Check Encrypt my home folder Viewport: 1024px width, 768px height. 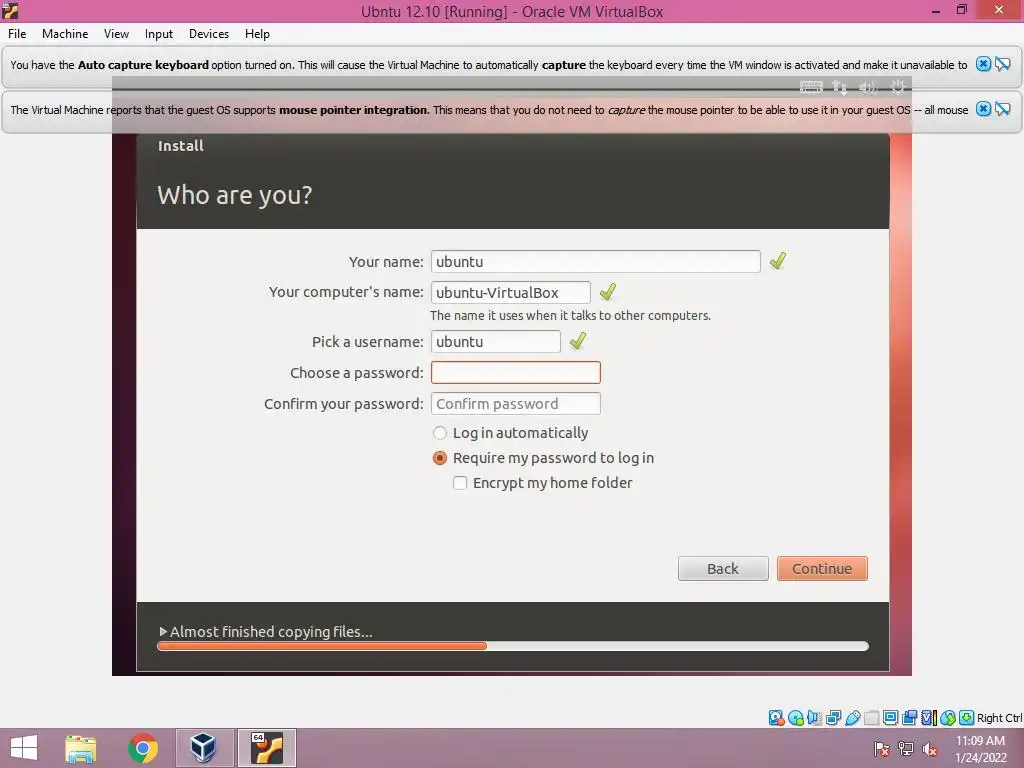click(x=460, y=483)
